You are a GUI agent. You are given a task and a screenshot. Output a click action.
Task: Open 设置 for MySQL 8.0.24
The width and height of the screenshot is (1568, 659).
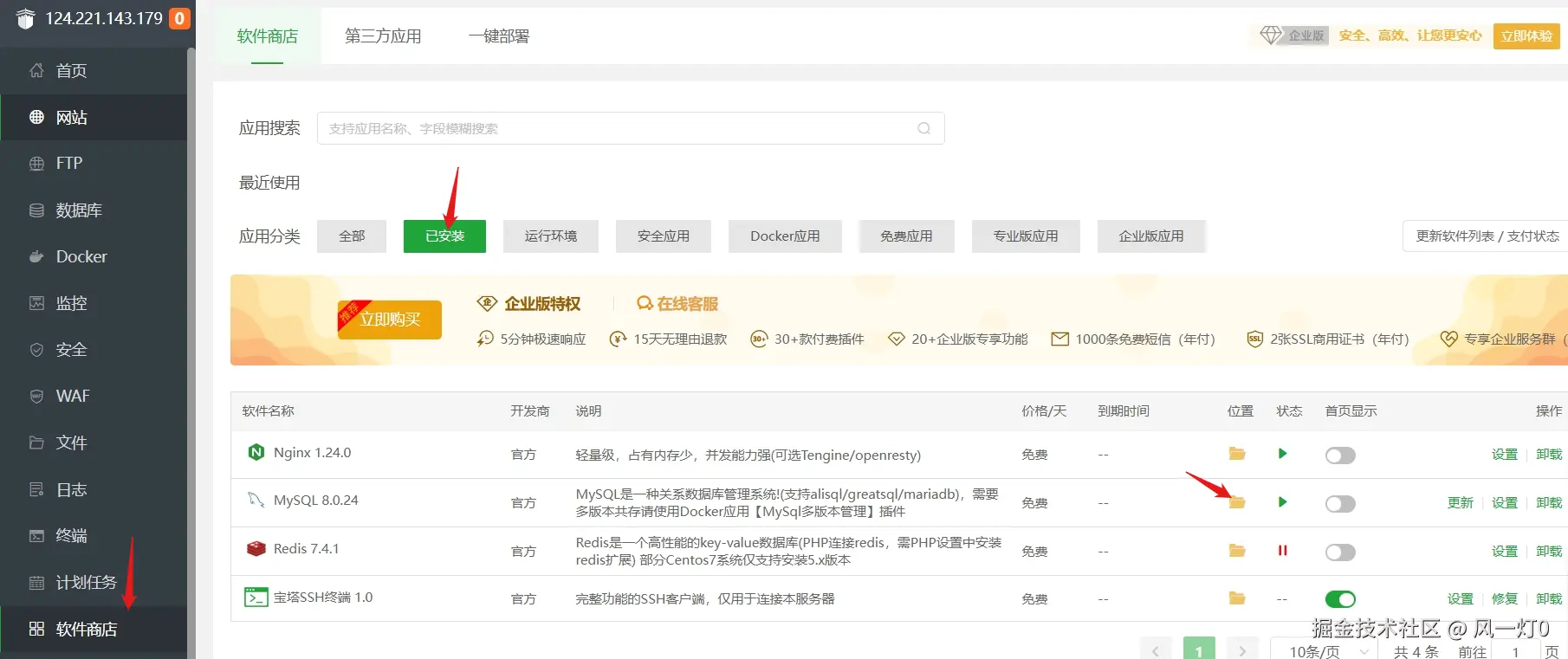(1505, 503)
